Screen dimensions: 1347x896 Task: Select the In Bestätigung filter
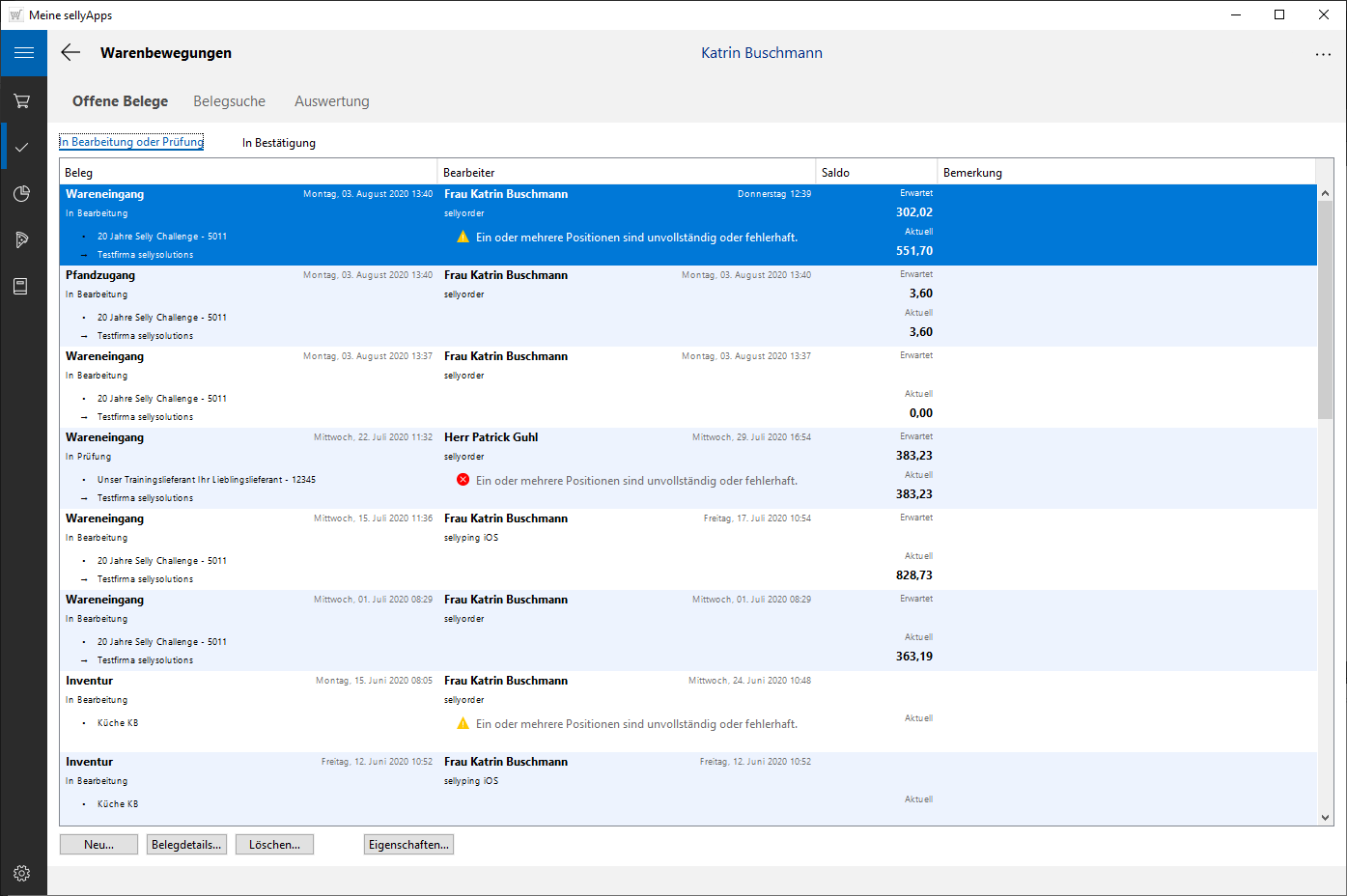(x=278, y=143)
